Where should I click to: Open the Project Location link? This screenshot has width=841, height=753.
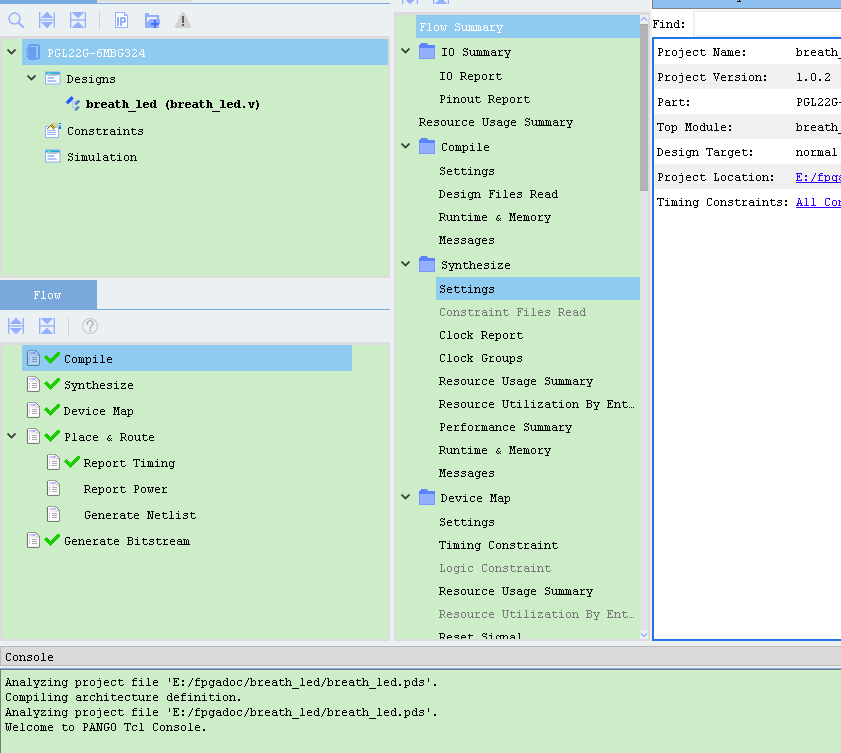818,177
